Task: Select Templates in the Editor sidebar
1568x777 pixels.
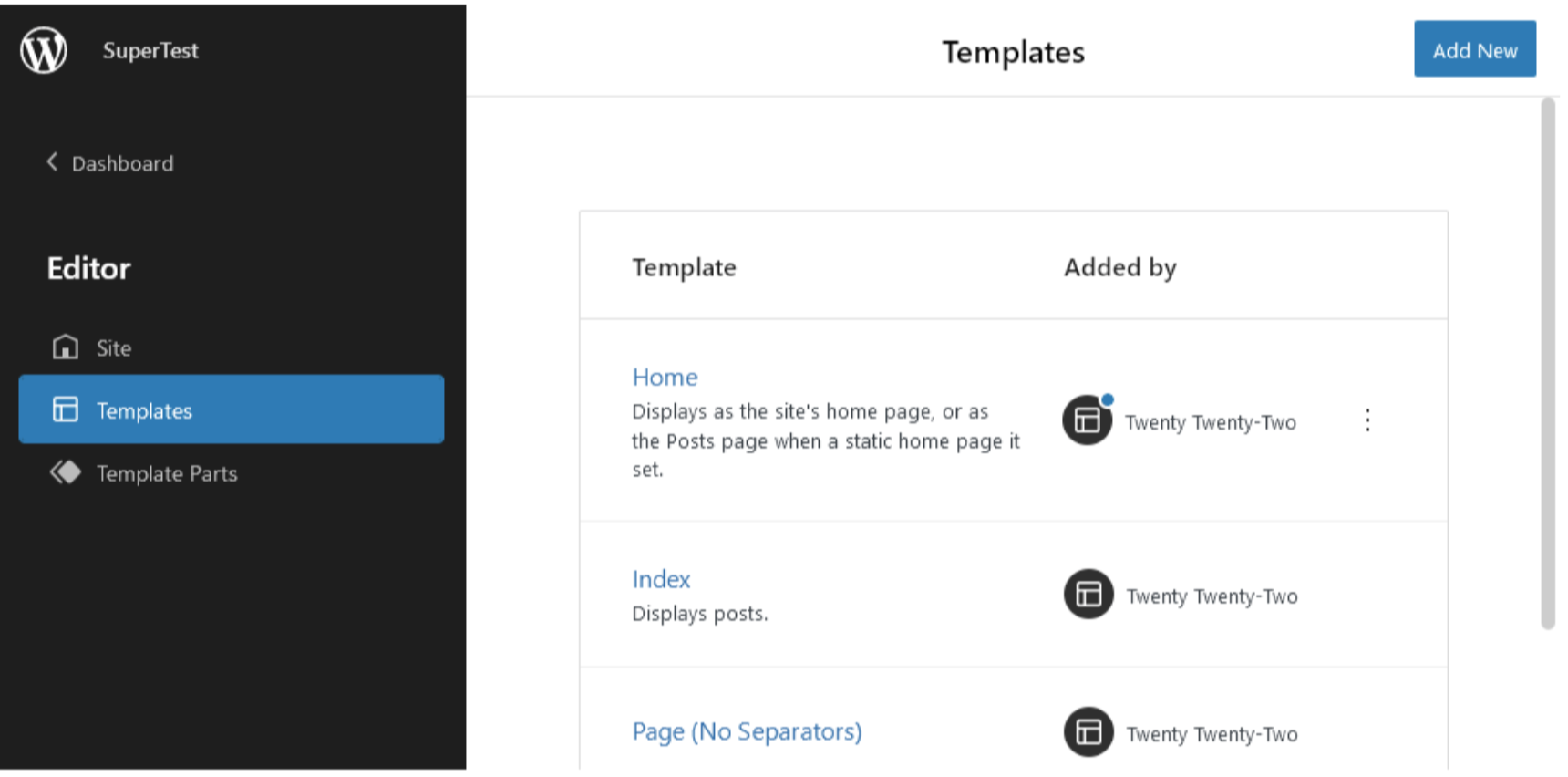Action: [144, 411]
